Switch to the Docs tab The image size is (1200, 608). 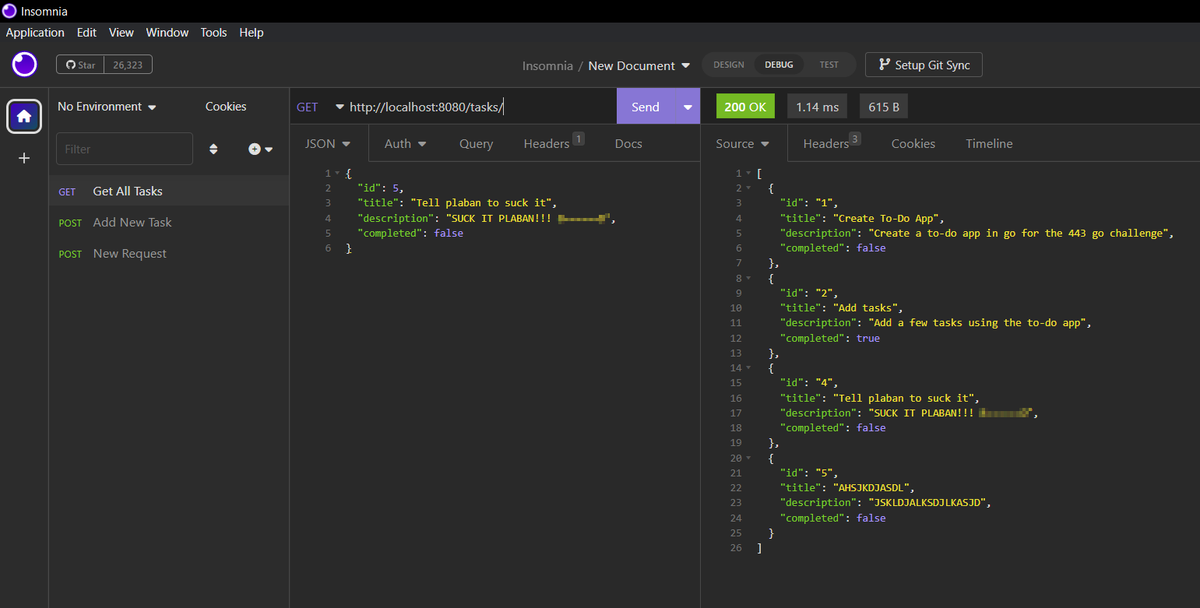[x=628, y=144]
